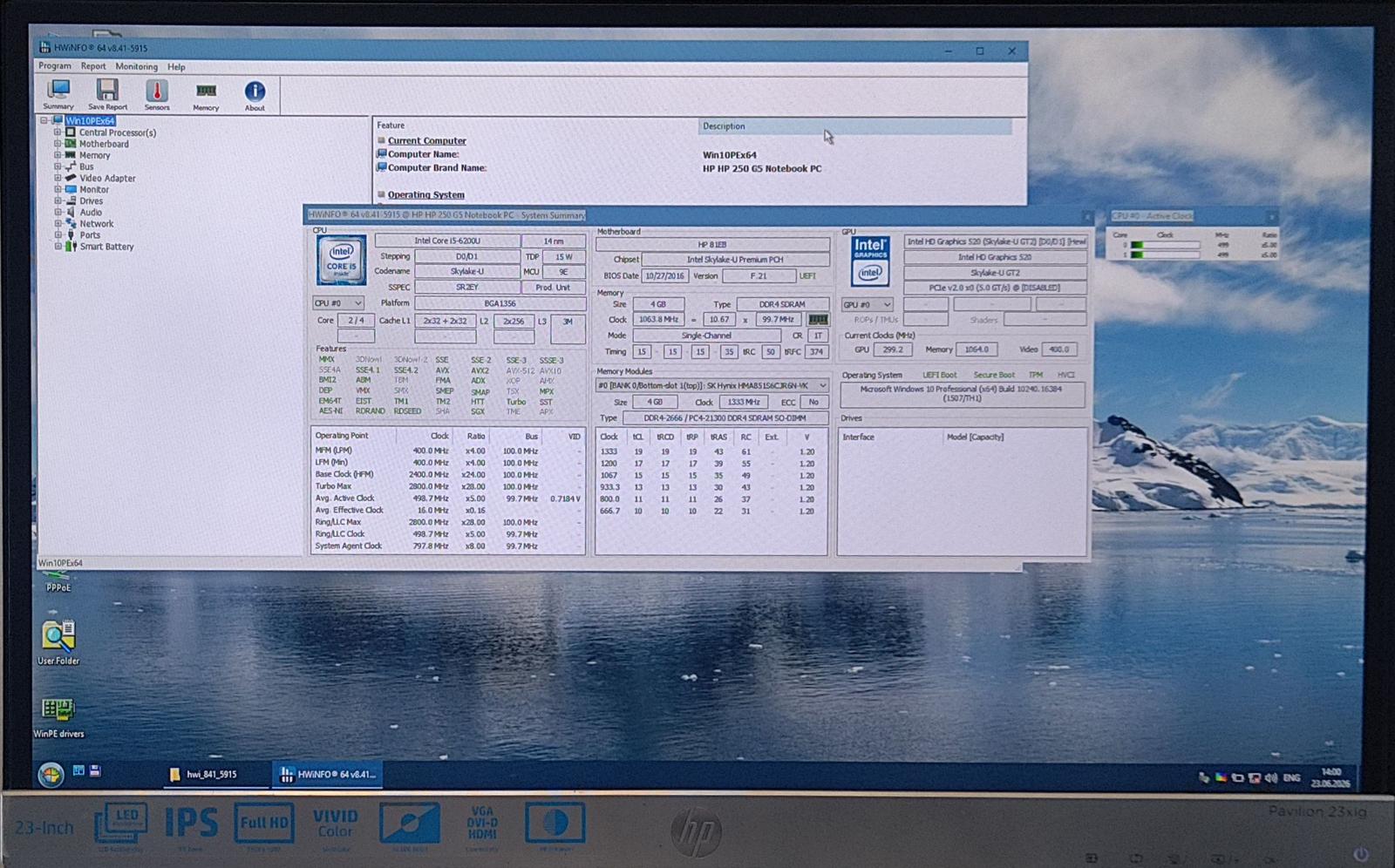Viewport: 1395px width, 868px height.
Task: Open the WinPE drivers desktop icon
Action: click(58, 716)
